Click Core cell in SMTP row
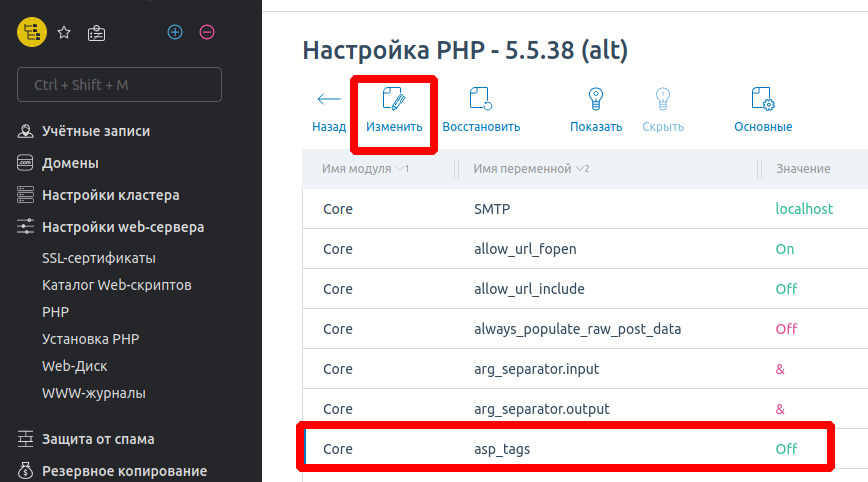The width and height of the screenshot is (868, 482). pos(338,209)
